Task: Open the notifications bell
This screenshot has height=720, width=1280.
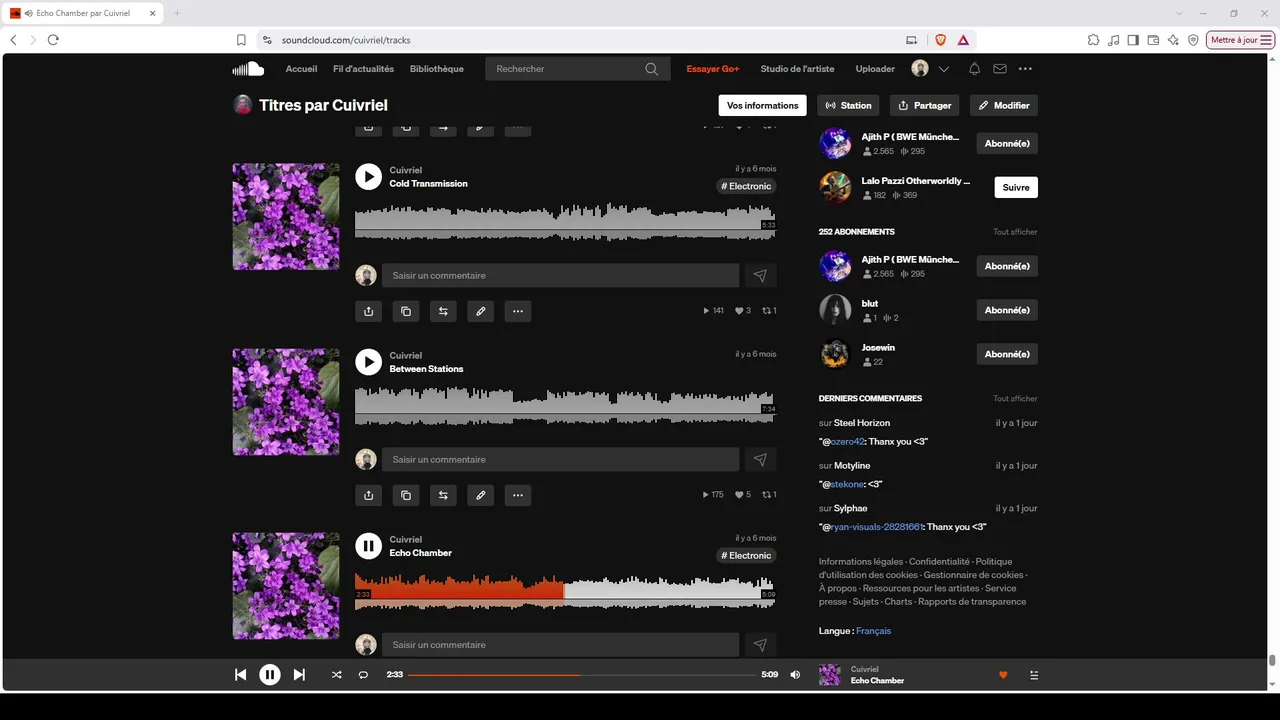Action: click(x=974, y=69)
